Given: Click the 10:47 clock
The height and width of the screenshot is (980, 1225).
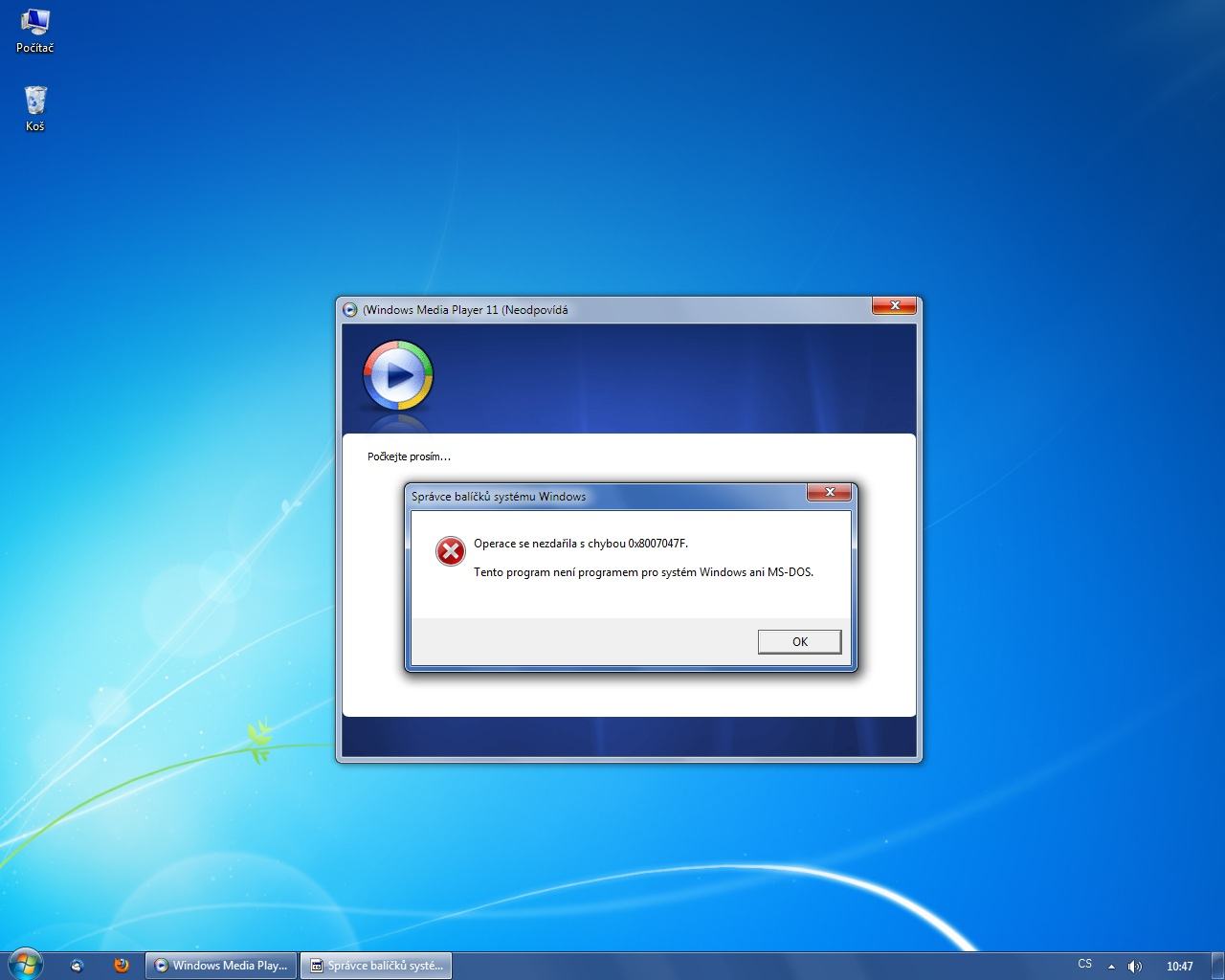Looking at the screenshot, I should coord(1180,967).
